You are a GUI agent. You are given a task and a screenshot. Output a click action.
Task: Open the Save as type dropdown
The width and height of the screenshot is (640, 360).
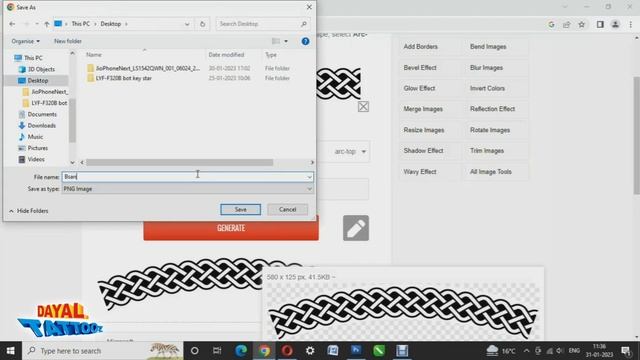[x=309, y=189]
